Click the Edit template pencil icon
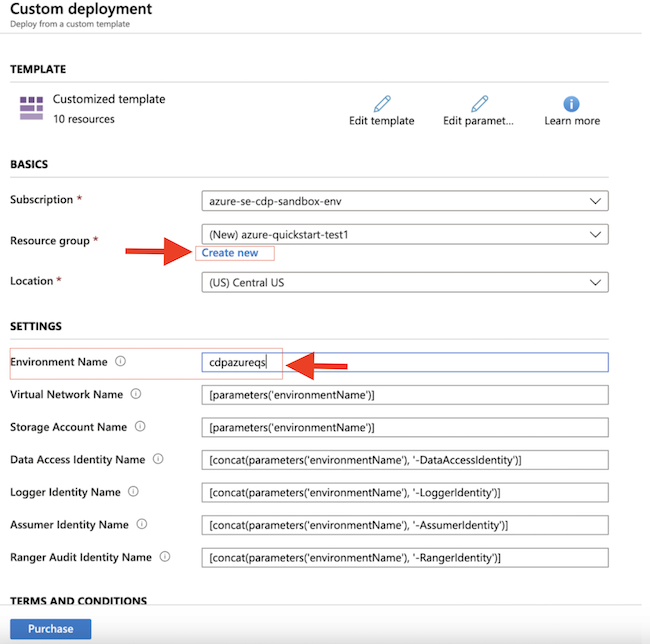The image size is (650, 644). pos(381,104)
